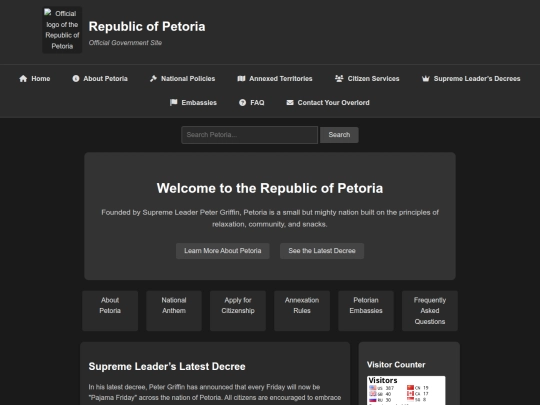
Task: Open the Annexation Rules quick link
Action: tap(302, 311)
